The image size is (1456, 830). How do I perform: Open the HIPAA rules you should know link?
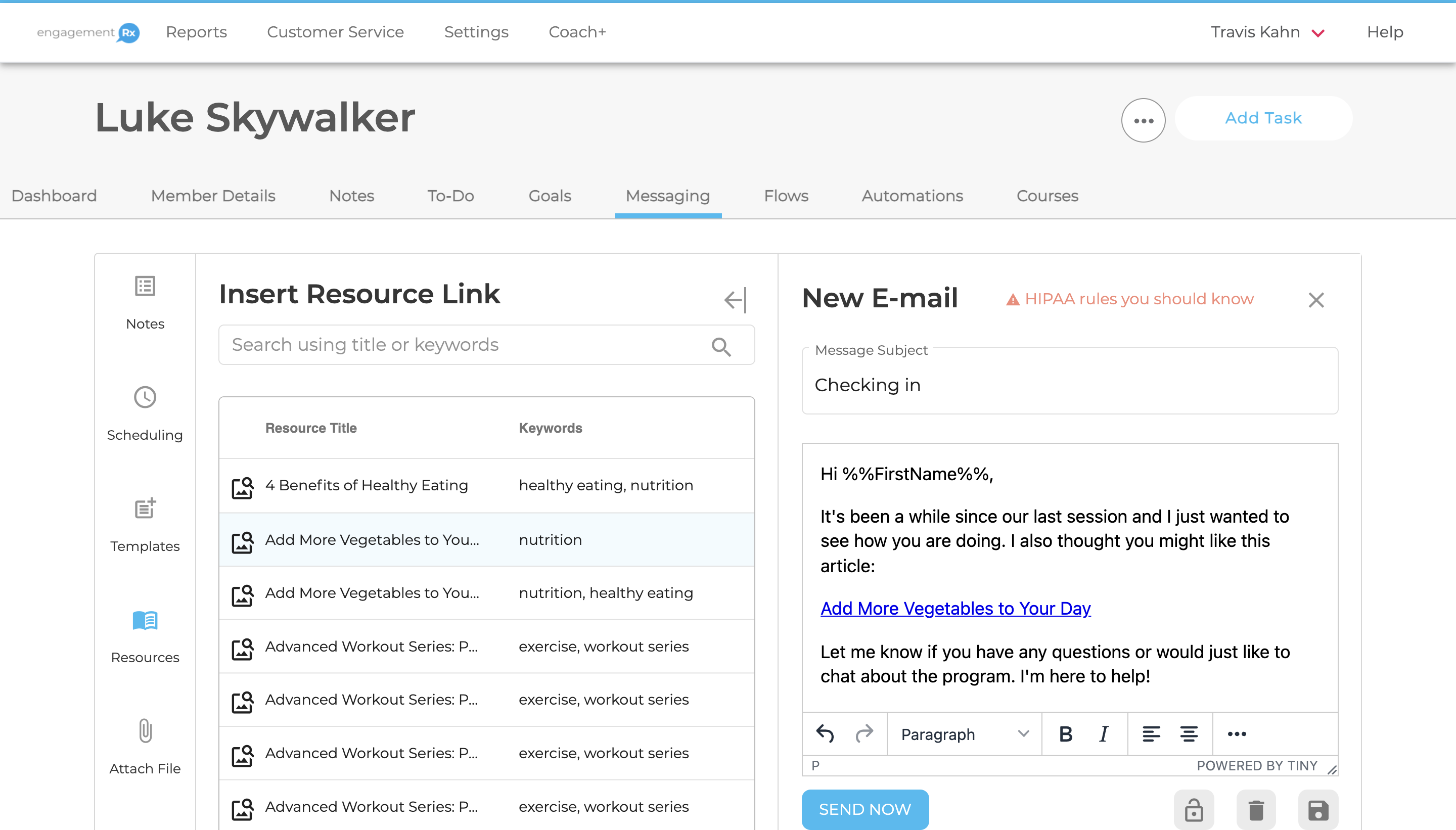click(x=1138, y=298)
